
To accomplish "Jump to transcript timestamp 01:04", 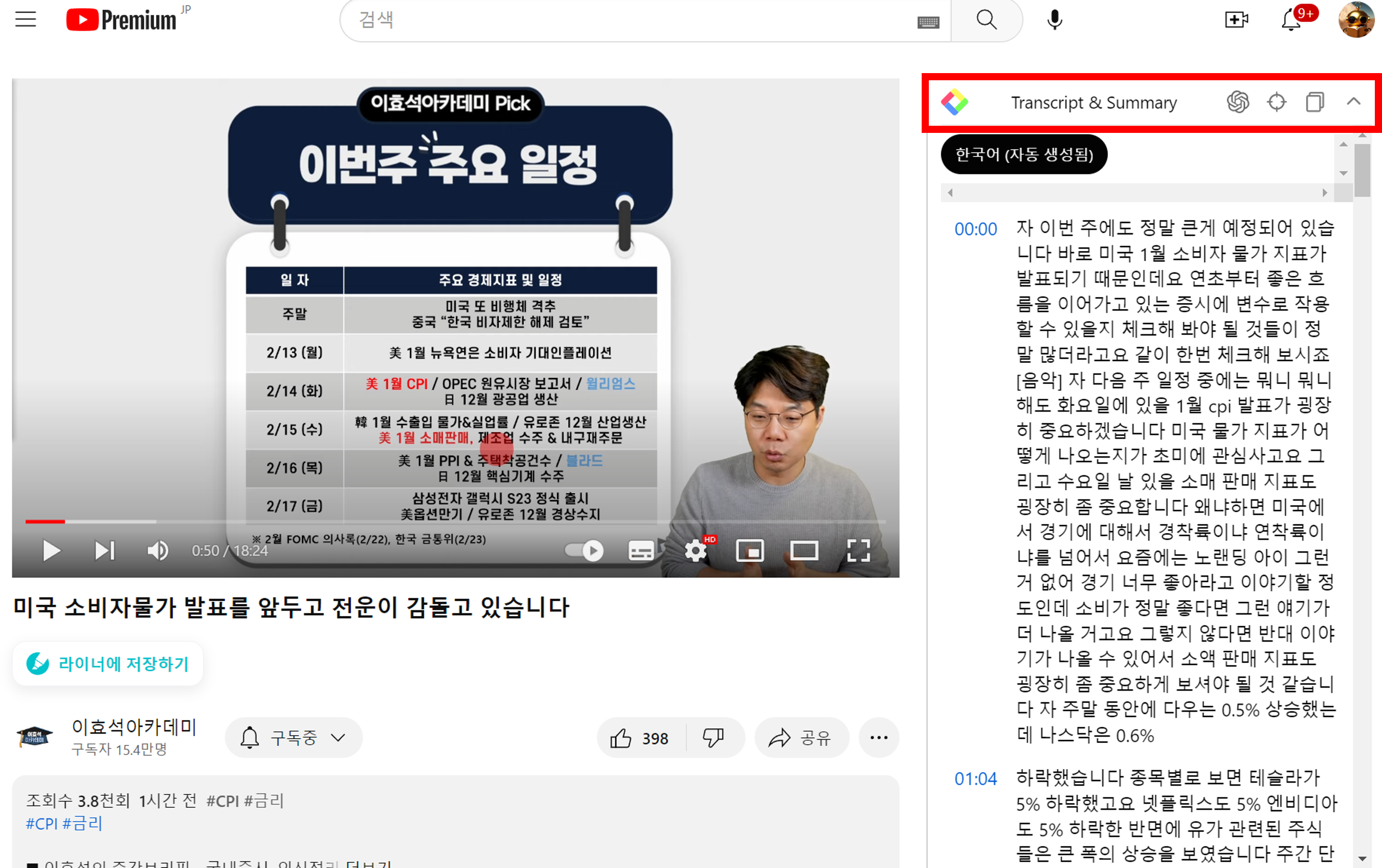I will coord(975,779).
